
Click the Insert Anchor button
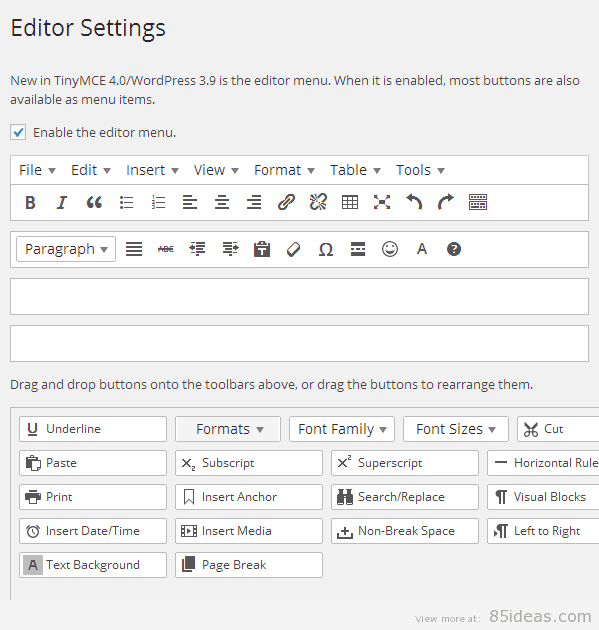(x=249, y=497)
